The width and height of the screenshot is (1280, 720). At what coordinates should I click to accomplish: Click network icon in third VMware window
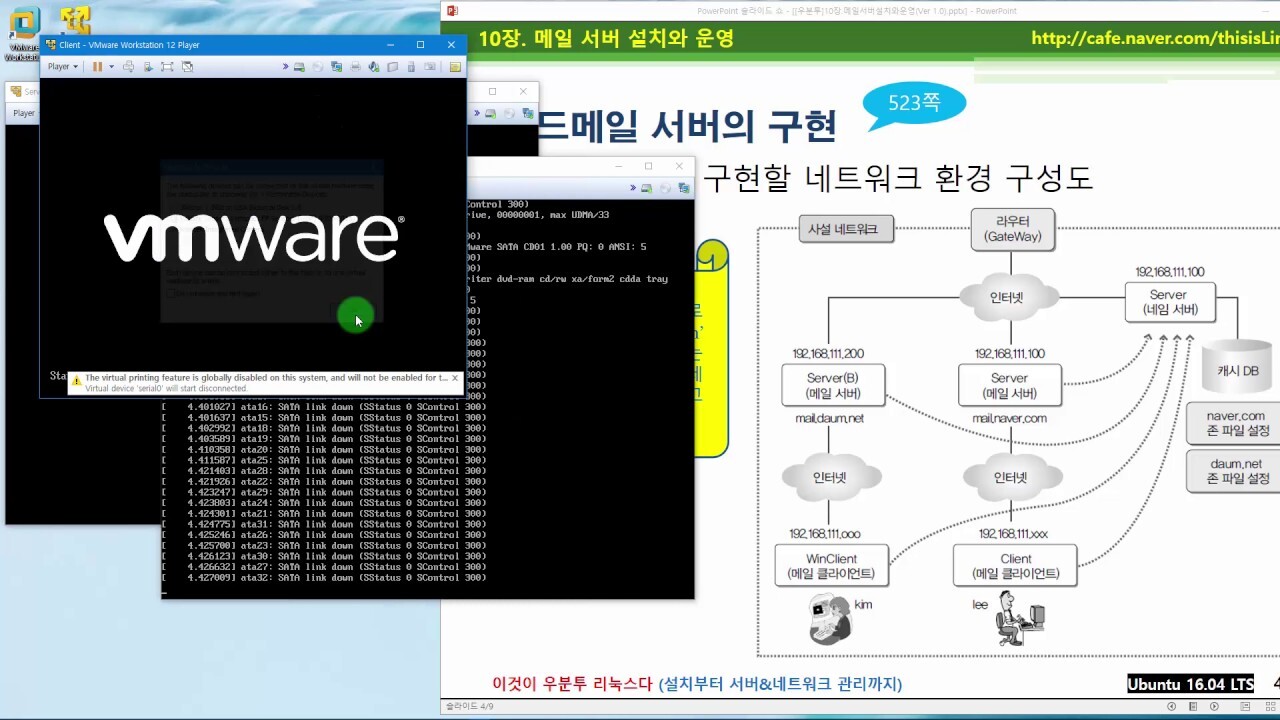coord(684,188)
